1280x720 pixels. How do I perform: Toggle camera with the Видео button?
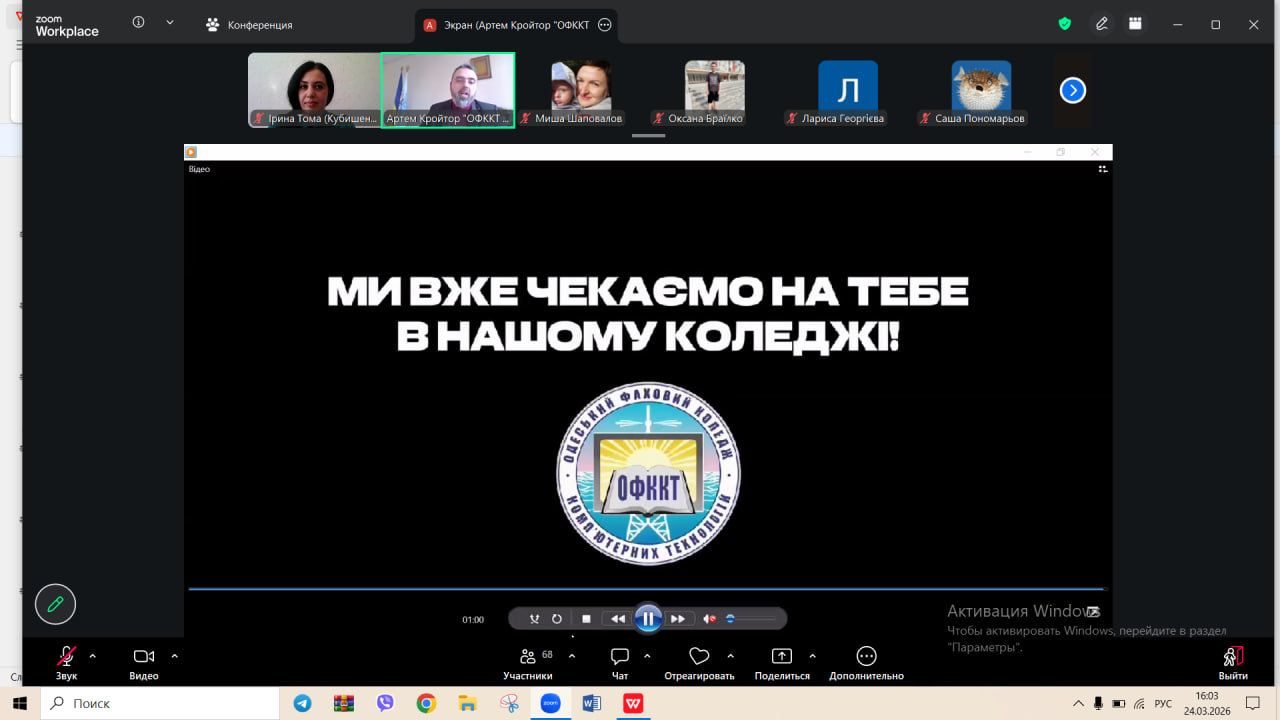click(143, 657)
